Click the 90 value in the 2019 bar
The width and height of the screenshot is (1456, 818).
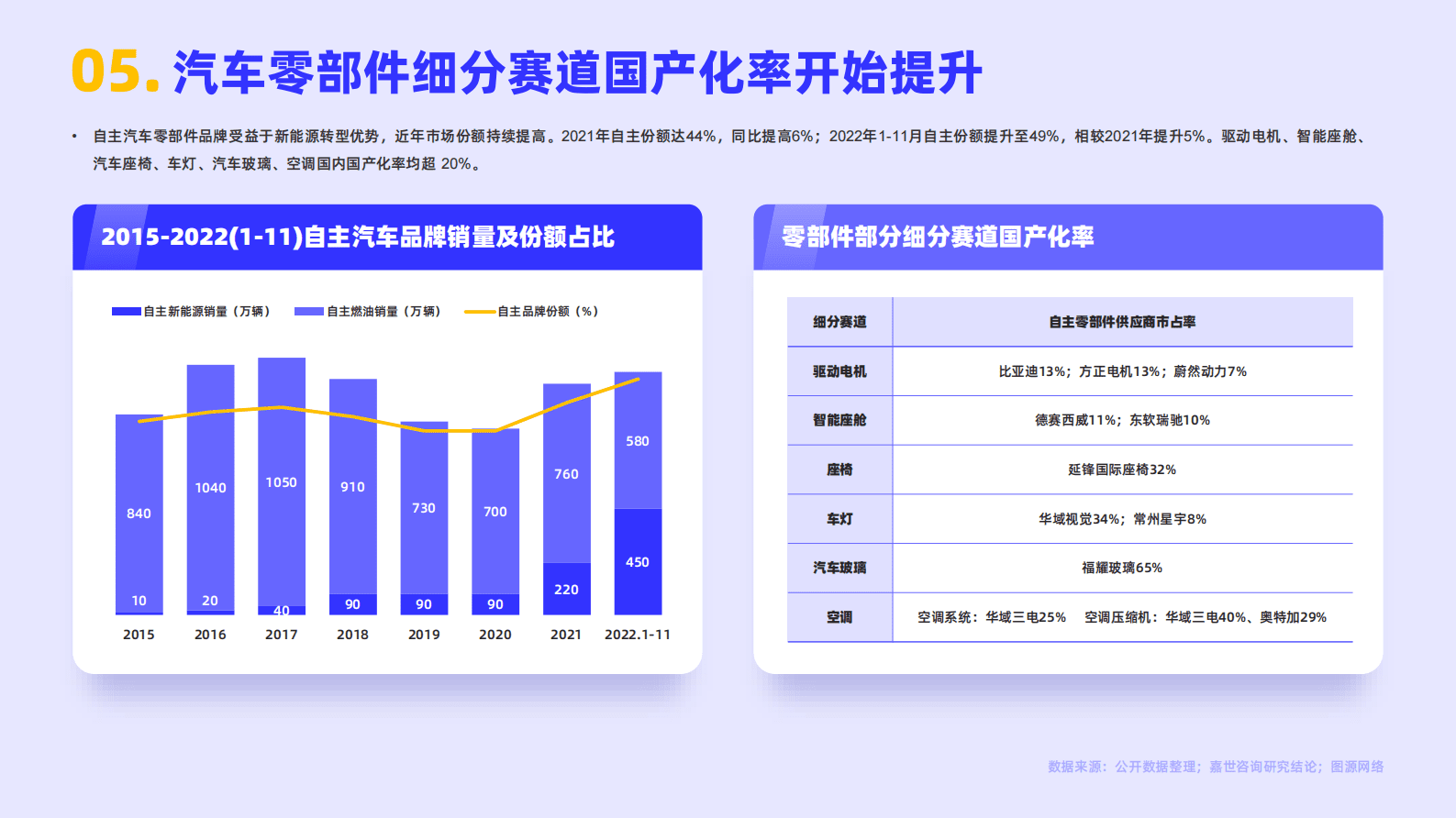tap(424, 604)
